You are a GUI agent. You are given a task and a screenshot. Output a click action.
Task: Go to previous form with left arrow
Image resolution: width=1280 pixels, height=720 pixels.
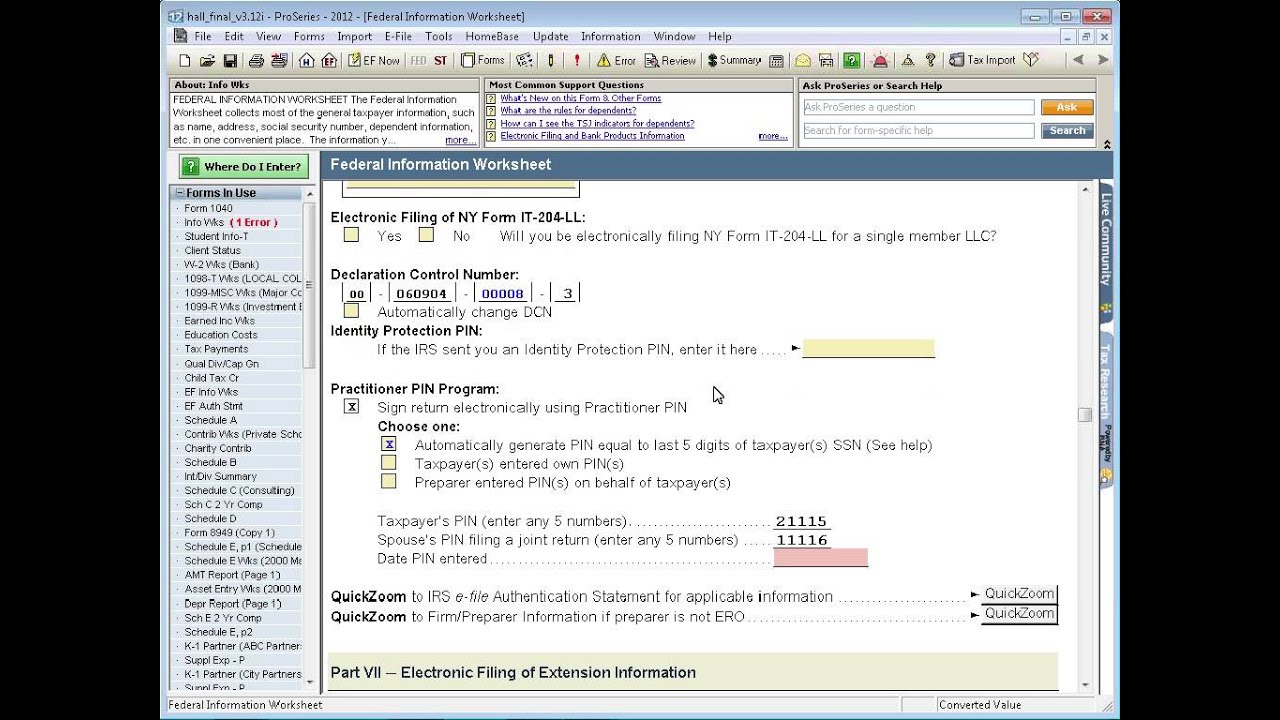coord(1078,60)
